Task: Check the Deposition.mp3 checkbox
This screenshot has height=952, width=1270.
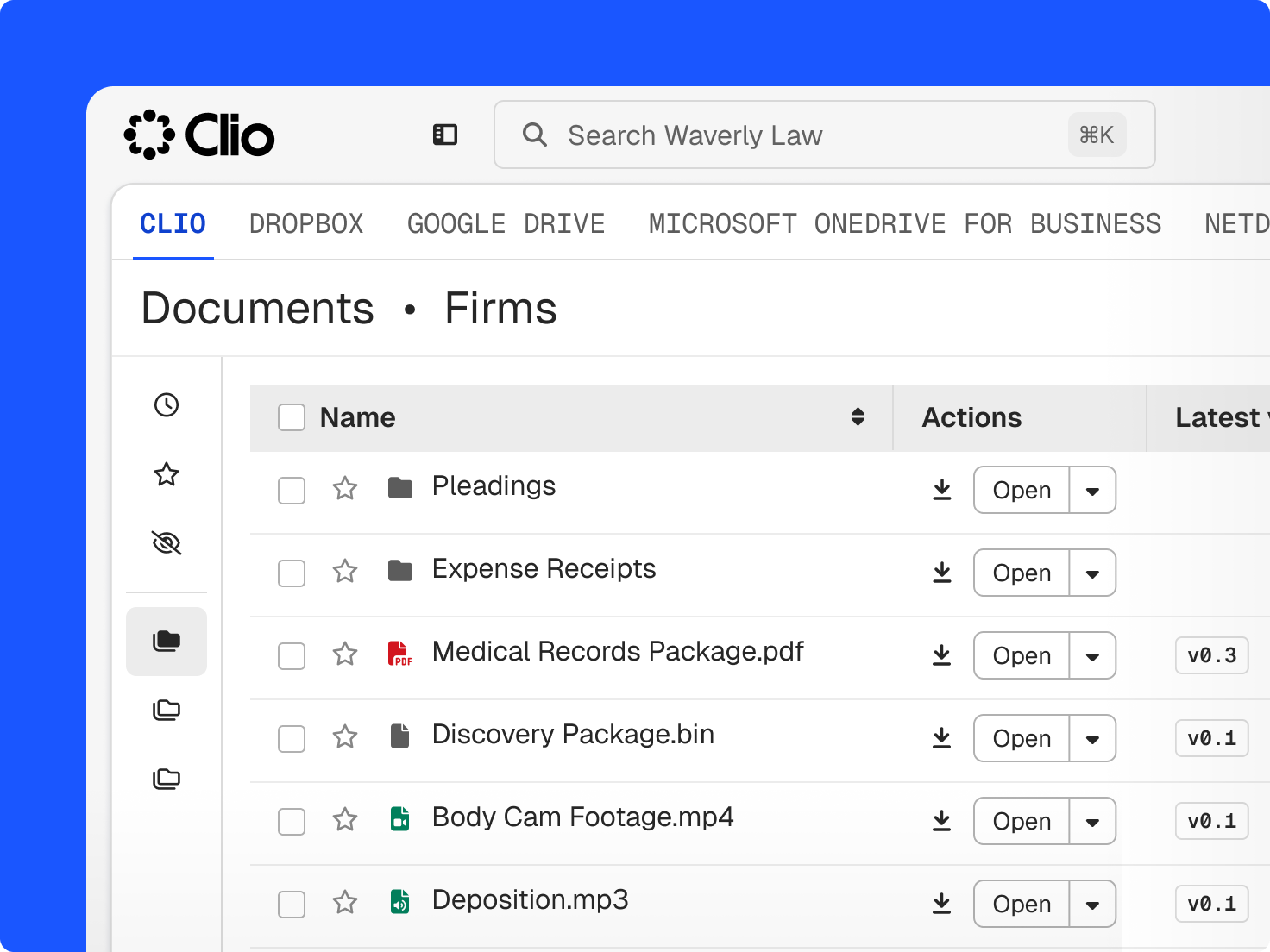Action: [292, 905]
